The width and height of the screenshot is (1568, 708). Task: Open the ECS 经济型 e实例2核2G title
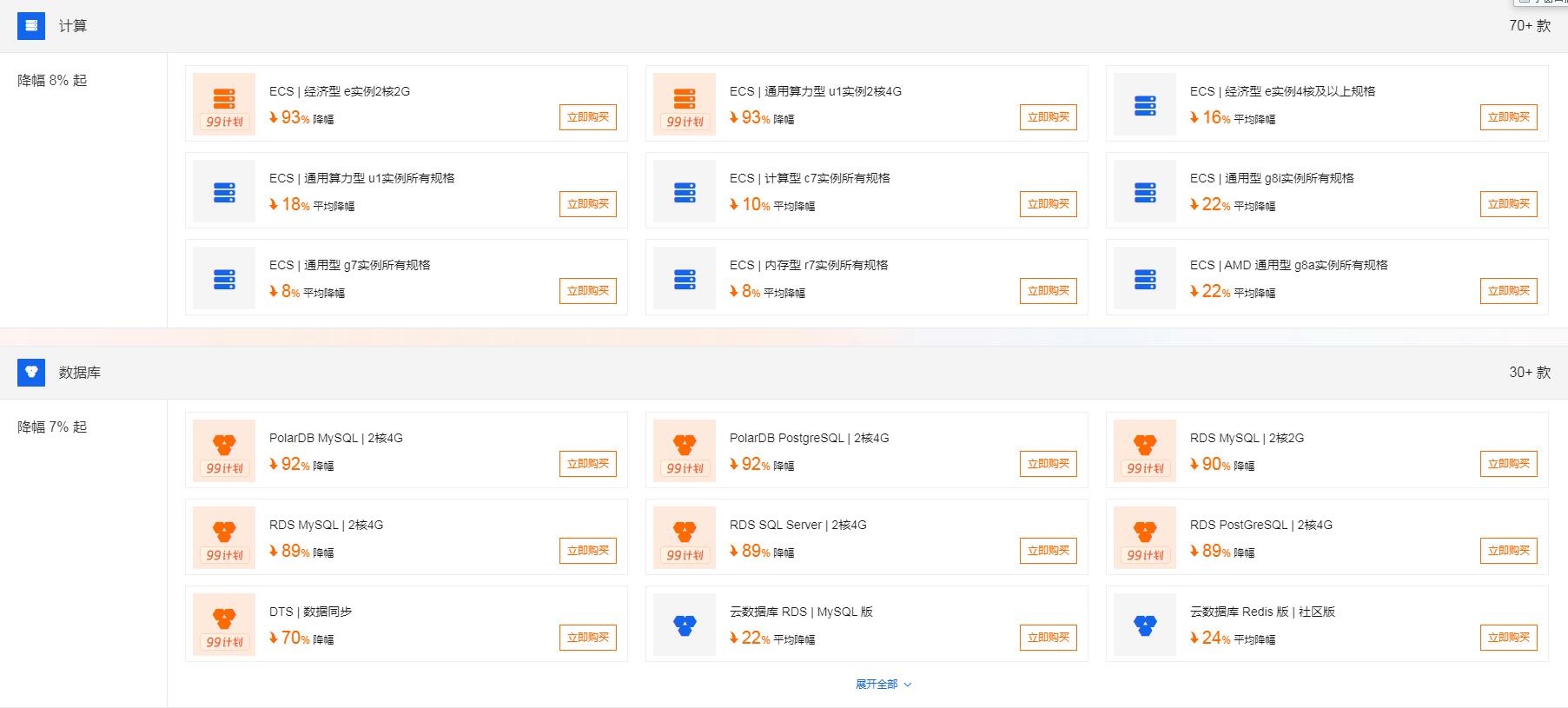340,91
